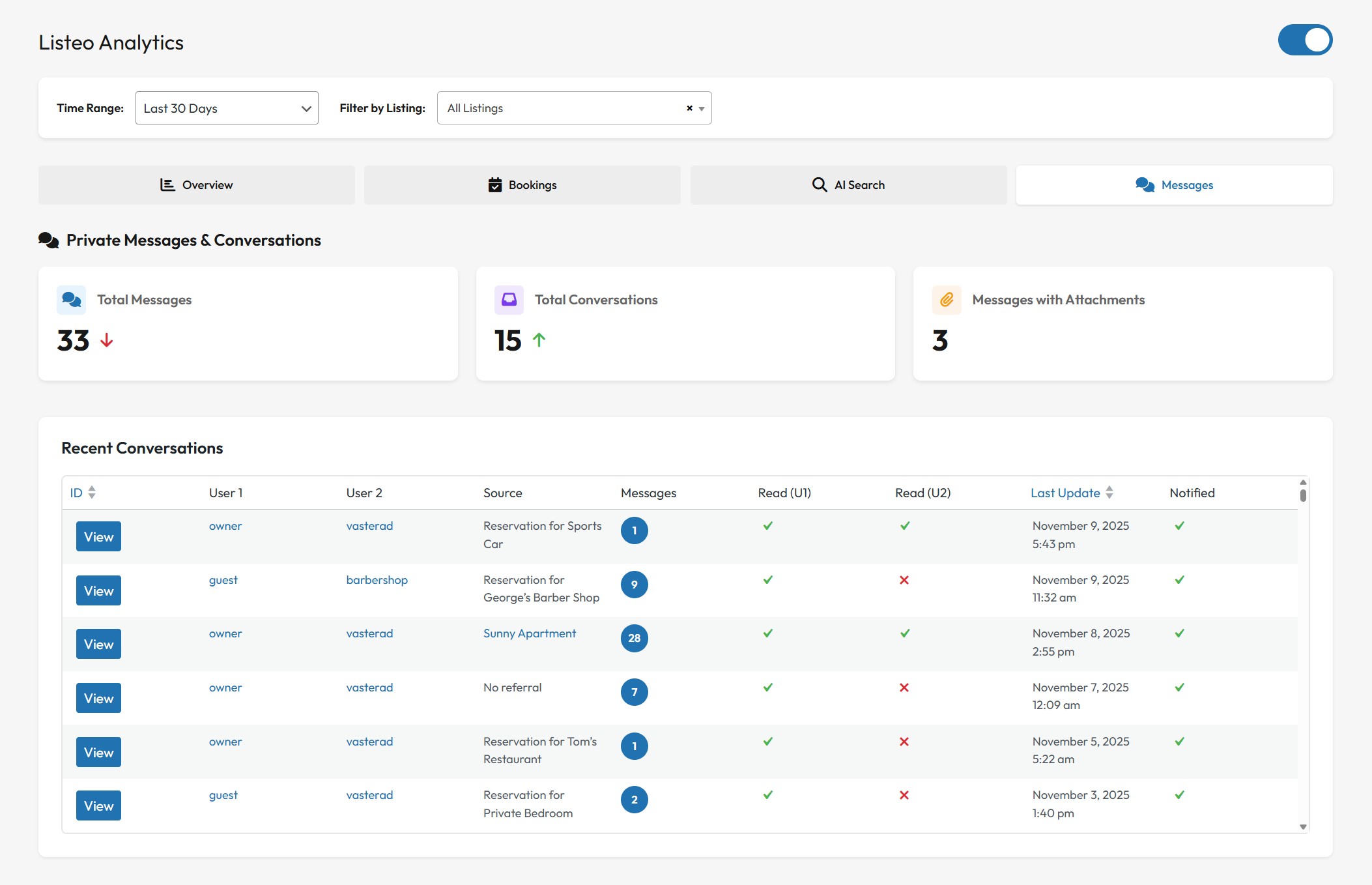Screen dimensions: 1372x885
Task: Open the All Listings combo box
Action: pos(560,108)
